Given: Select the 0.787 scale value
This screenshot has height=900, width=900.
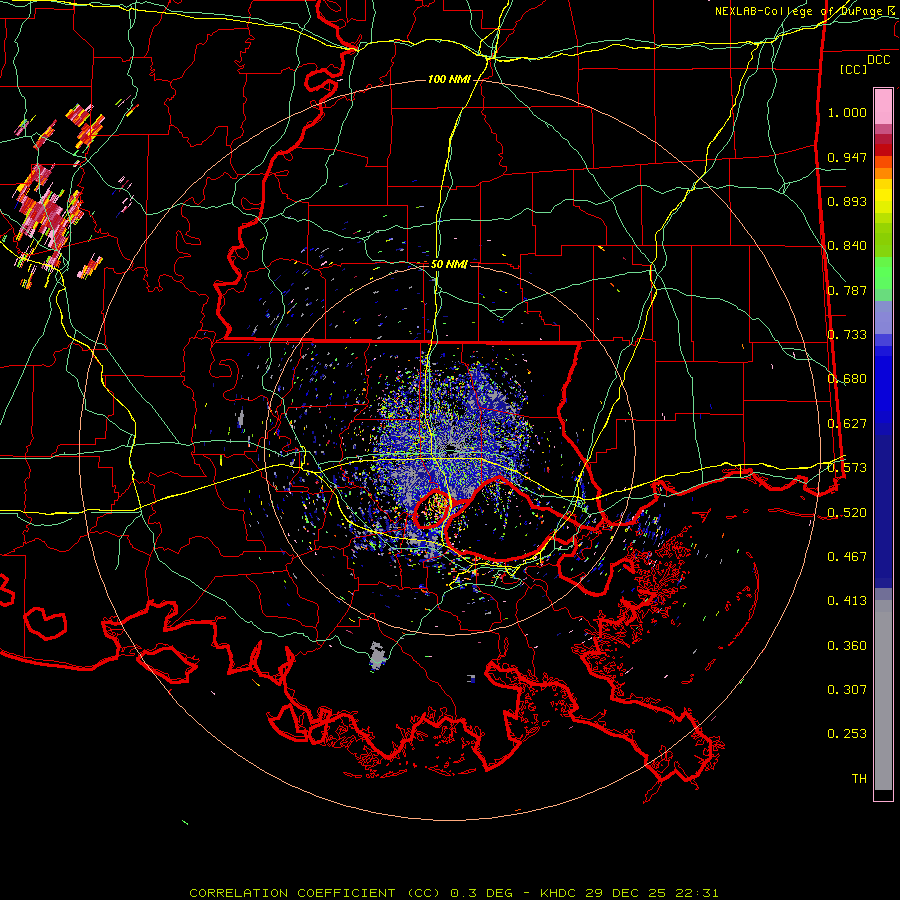Looking at the screenshot, I should 847,290.
